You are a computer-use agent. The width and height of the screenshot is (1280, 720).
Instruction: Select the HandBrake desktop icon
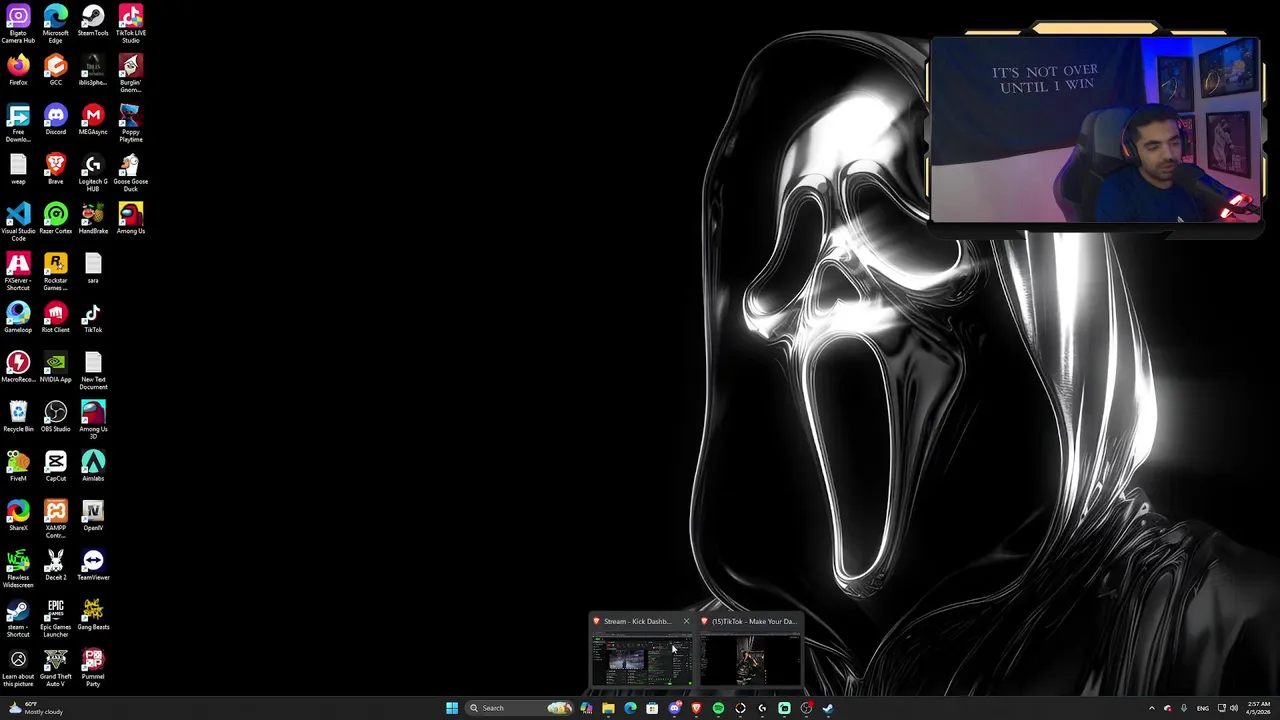coord(93,218)
